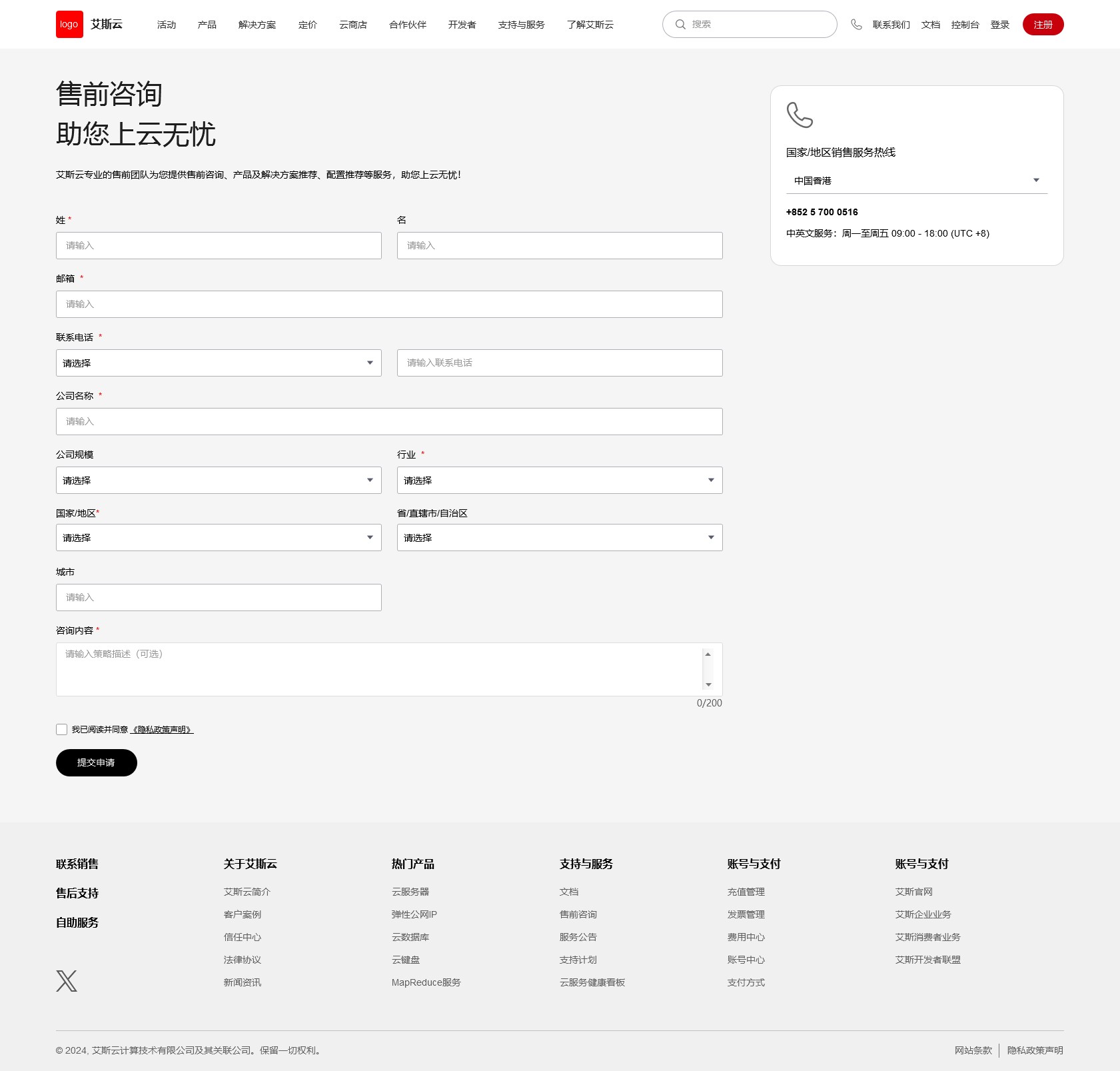Open 支付方式 footer link

click(x=746, y=982)
